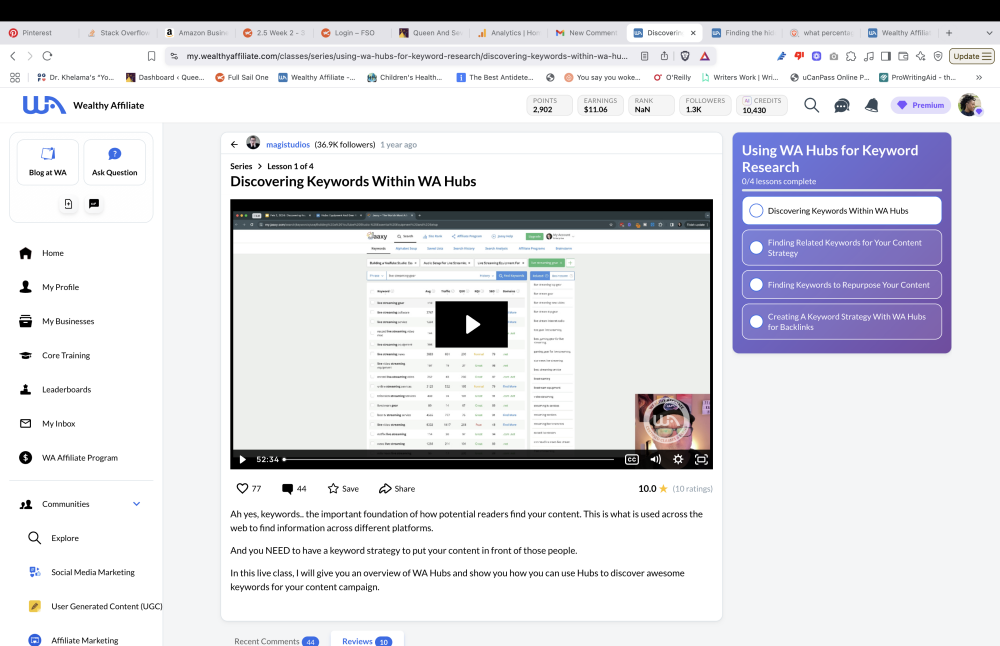Reload the page
The height and width of the screenshot is (646, 1000).
(x=47, y=56)
